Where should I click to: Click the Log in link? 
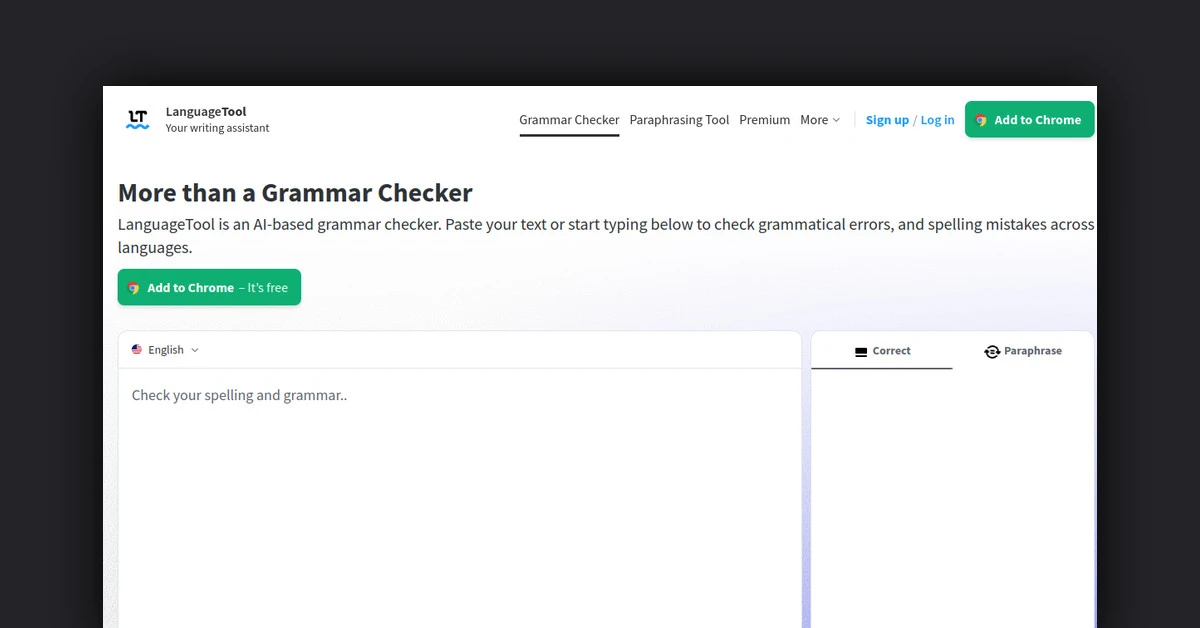click(x=937, y=120)
